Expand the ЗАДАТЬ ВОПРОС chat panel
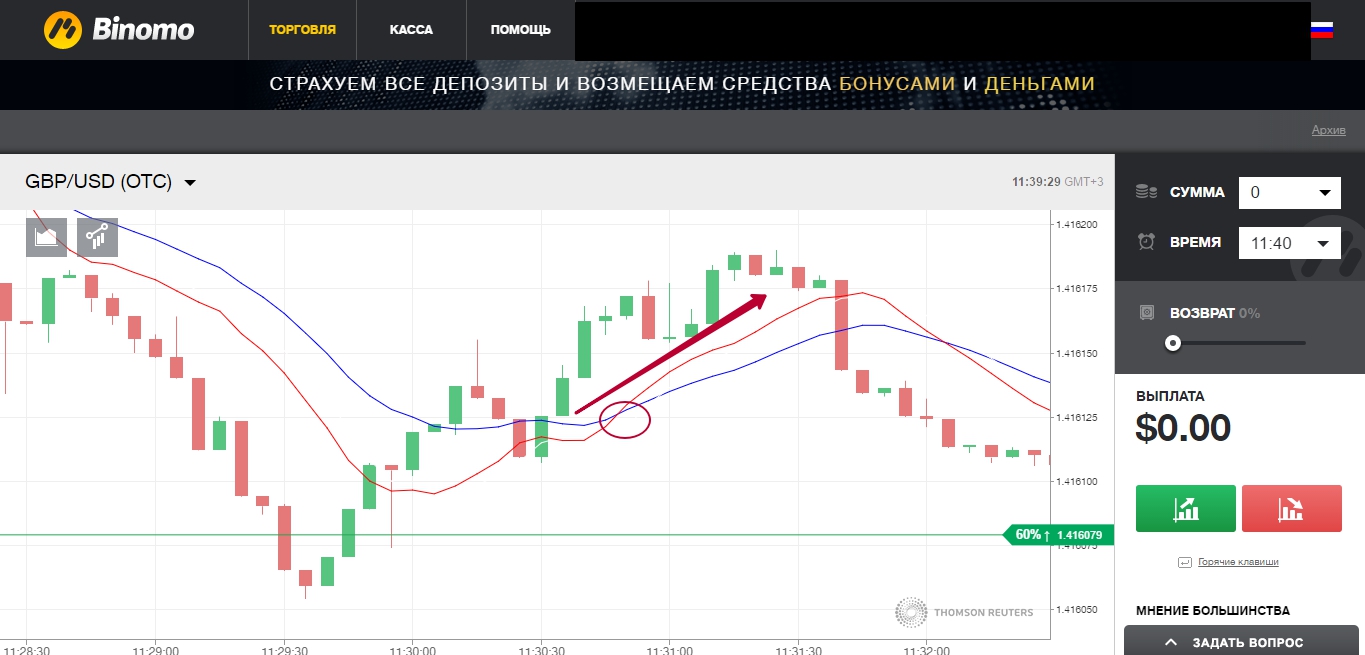The height and width of the screenshot is (655, 1365). click(1245, 642)
